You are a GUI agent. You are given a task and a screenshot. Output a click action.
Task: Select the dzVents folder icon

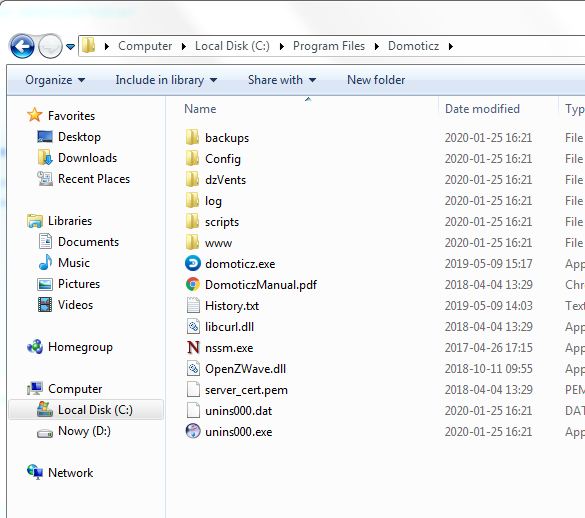[193, 180]
